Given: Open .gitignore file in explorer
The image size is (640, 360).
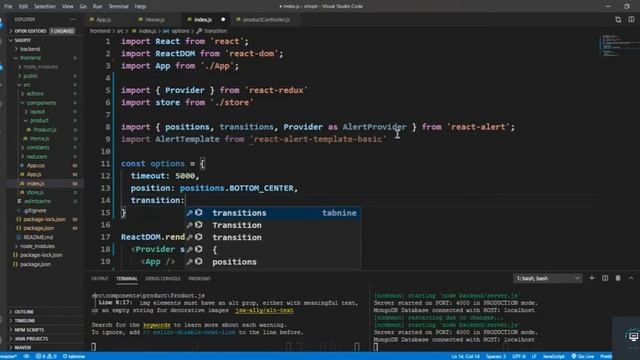Looking at the screenshot, I should point(35,211).
